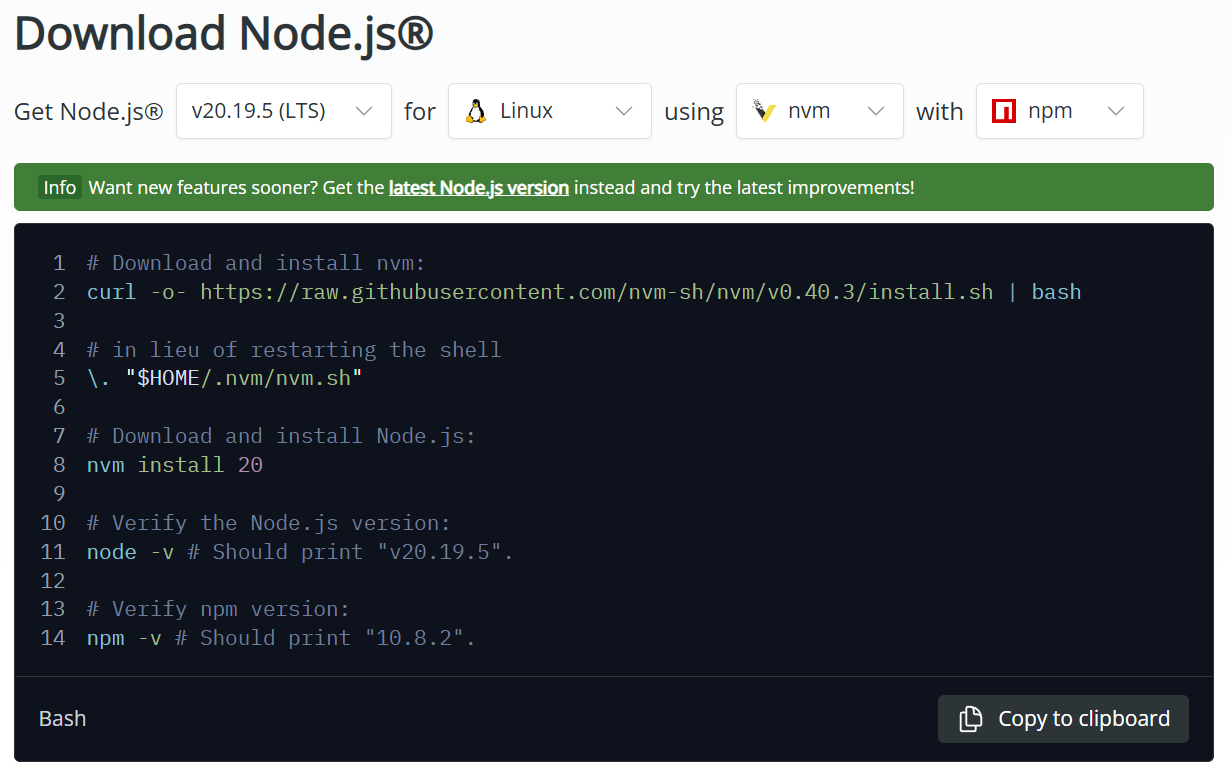Click the "with" label text

click(x=940, y=111)
